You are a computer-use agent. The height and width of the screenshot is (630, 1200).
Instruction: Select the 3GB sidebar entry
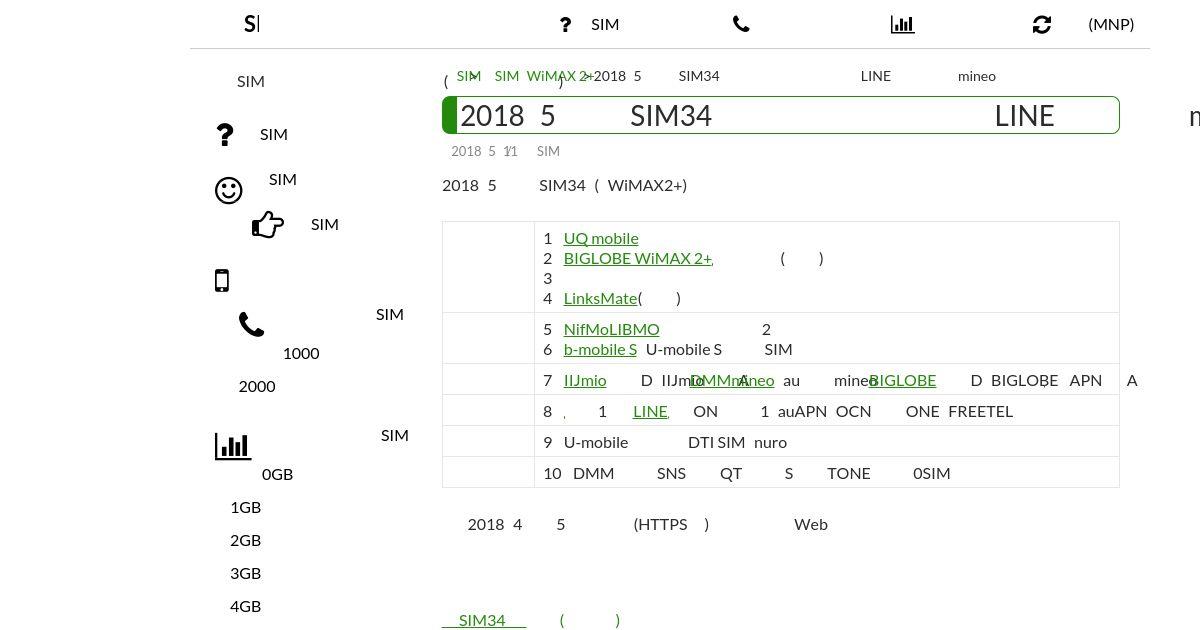coord(245,573)
